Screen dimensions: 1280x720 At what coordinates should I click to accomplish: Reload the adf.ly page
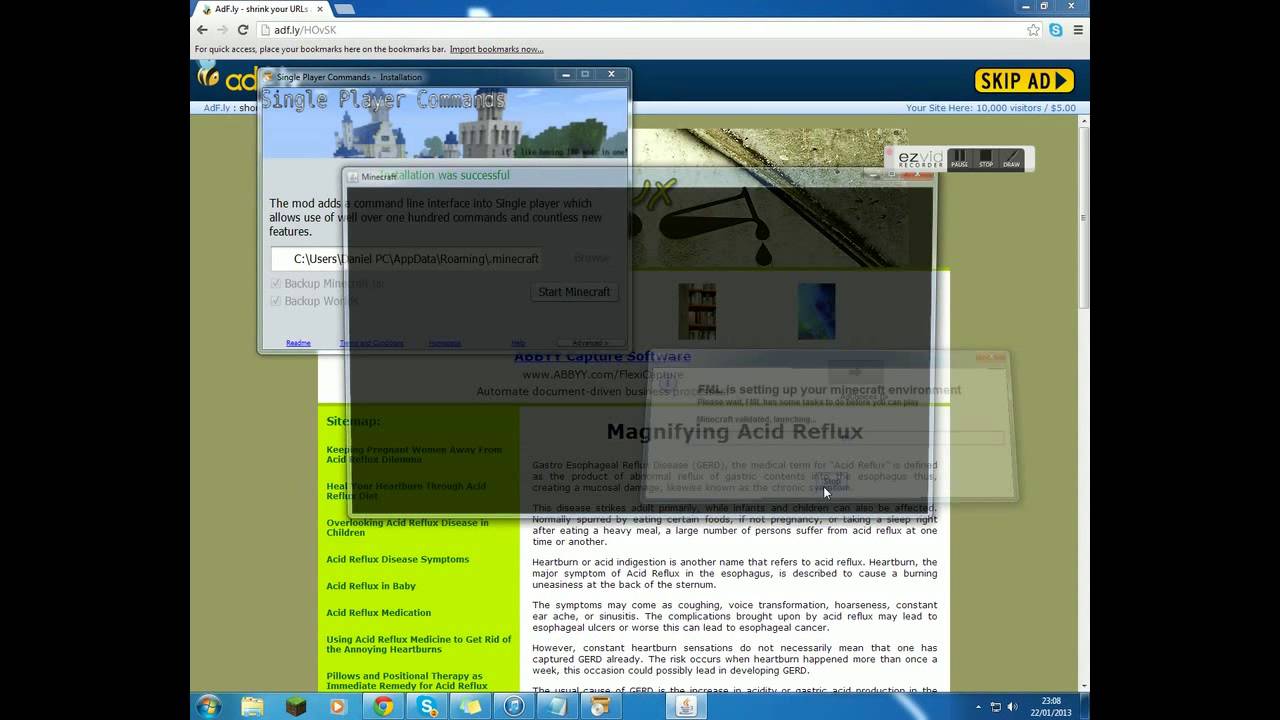[x=243, y=30]
